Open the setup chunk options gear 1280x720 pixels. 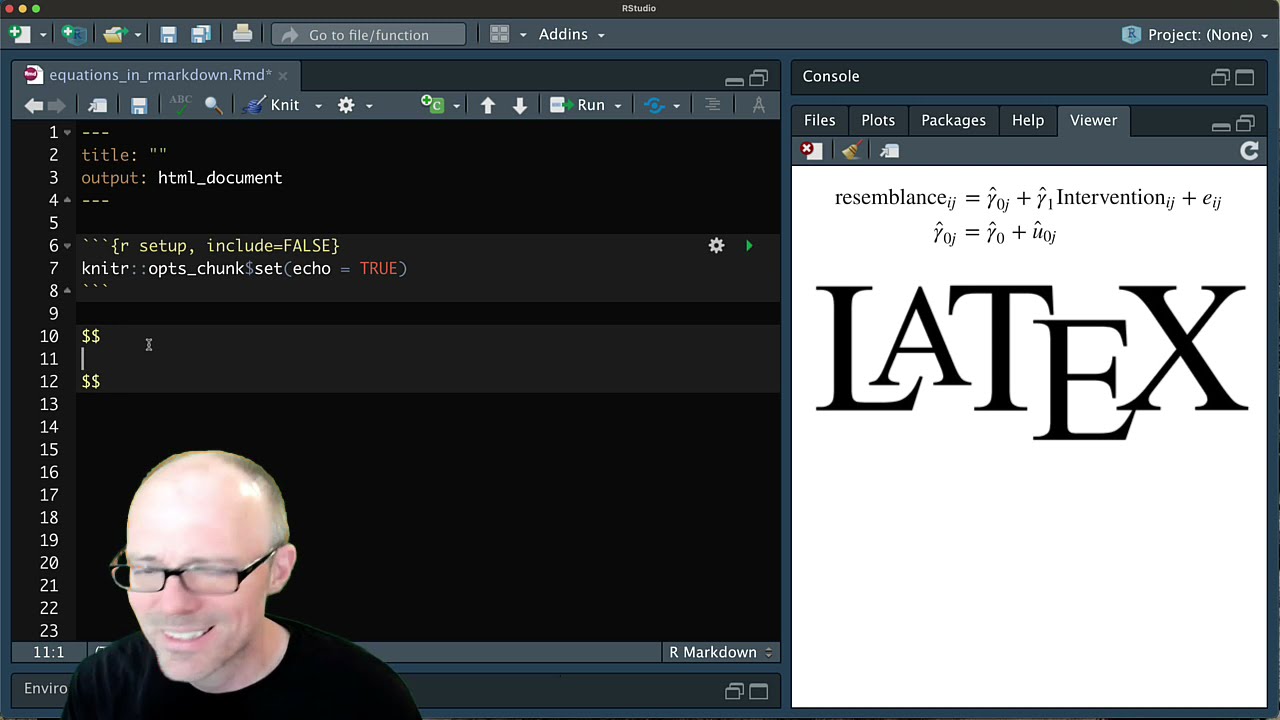[x=716, y=245]
